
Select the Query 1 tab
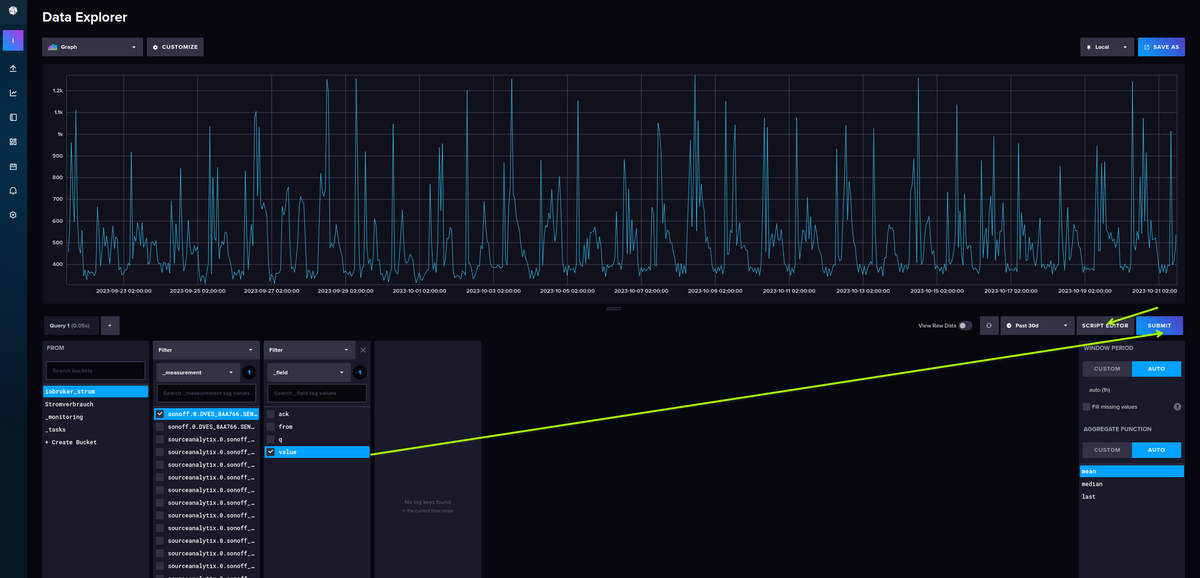click(x=69, y=325)
